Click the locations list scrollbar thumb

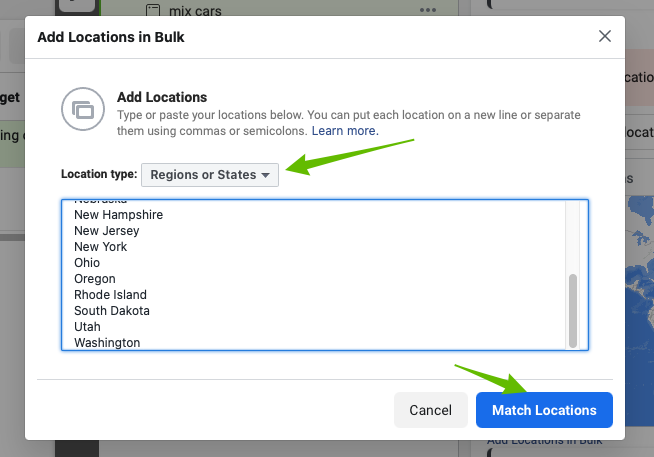tap(573, 310)
